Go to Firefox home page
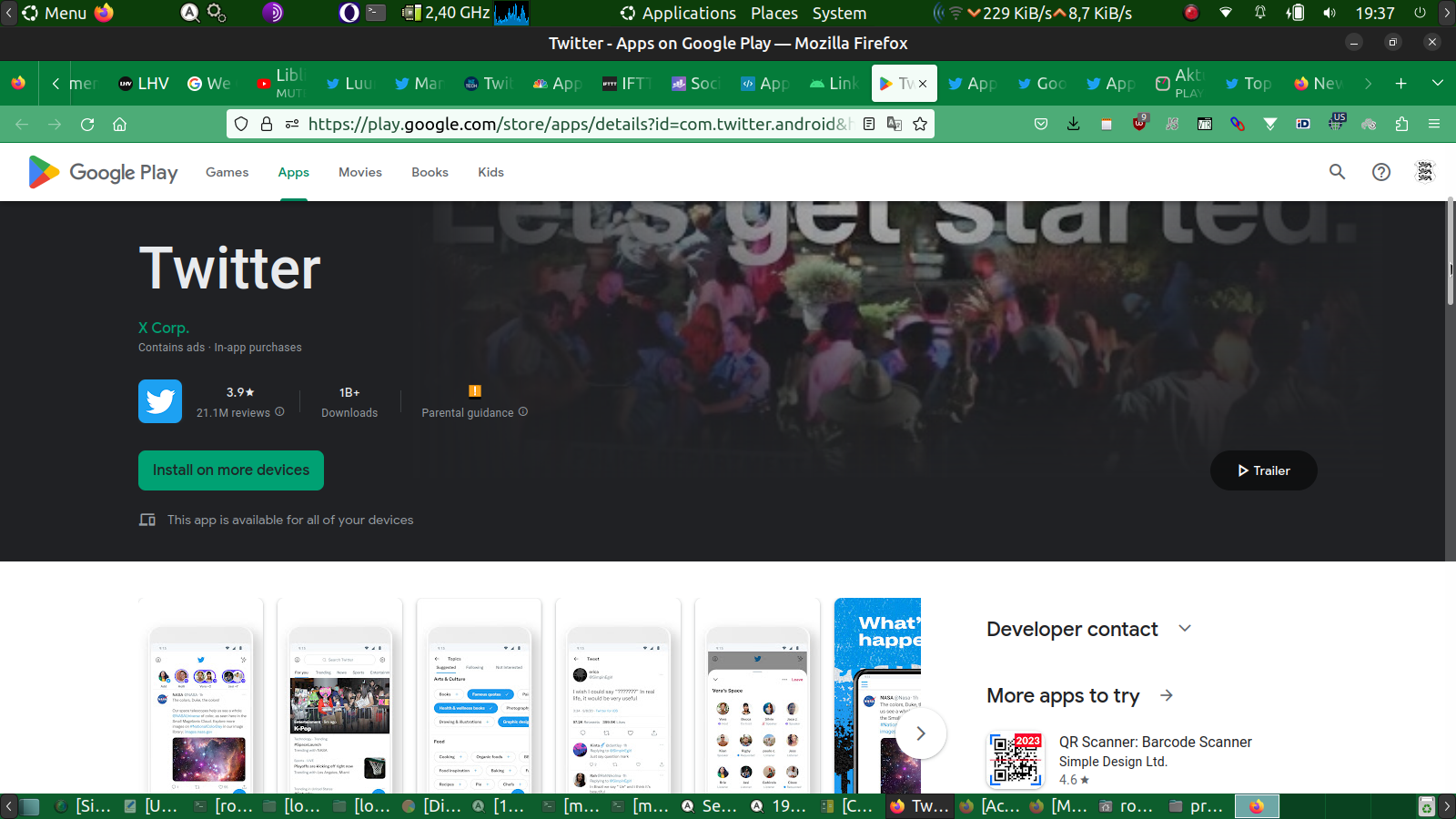Viewport: 1456px width, 819px height. point(119,124)
